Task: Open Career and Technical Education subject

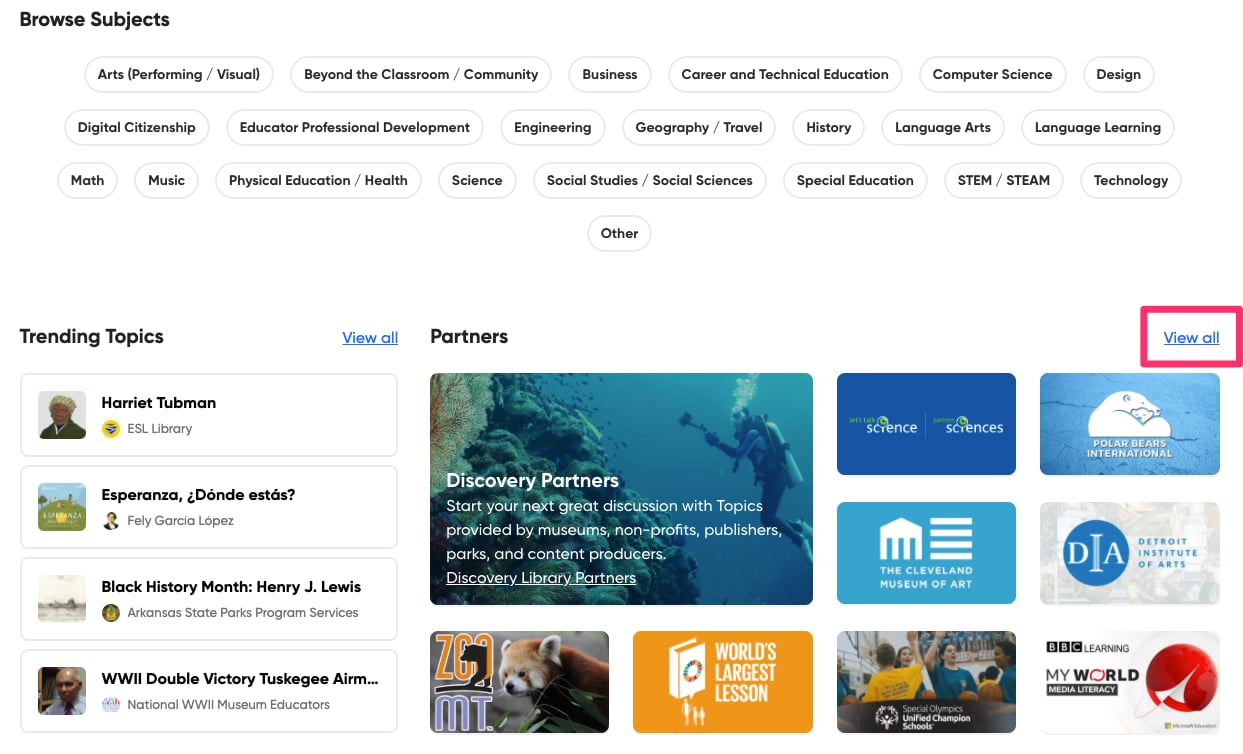Action: coord(785,74)
